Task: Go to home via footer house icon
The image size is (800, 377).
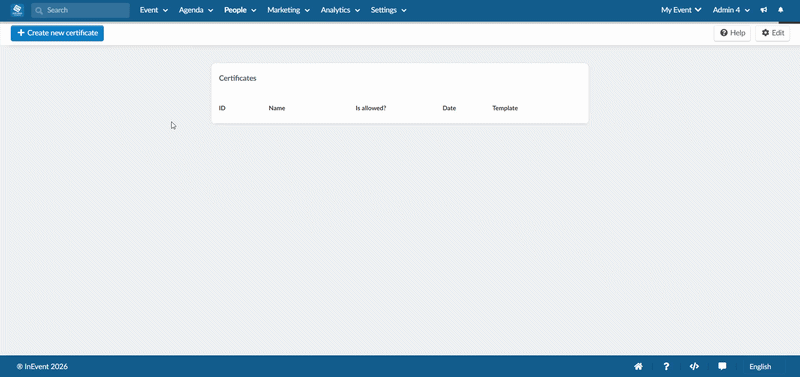Action: (x=638, y=366)
